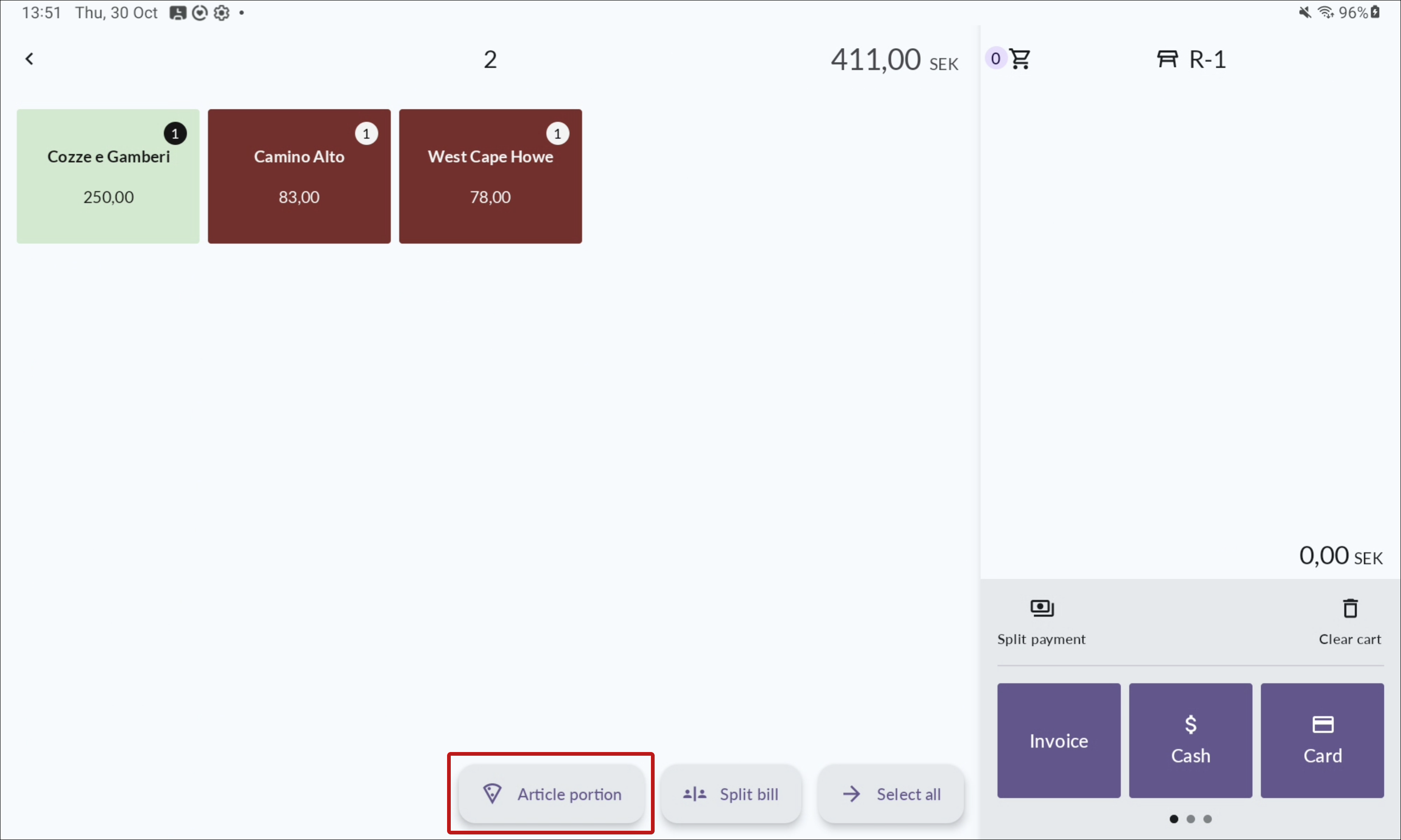Tap the settings gear in status bar
Viewport: 1401px width, 840px height.
(x=221, y=13)
